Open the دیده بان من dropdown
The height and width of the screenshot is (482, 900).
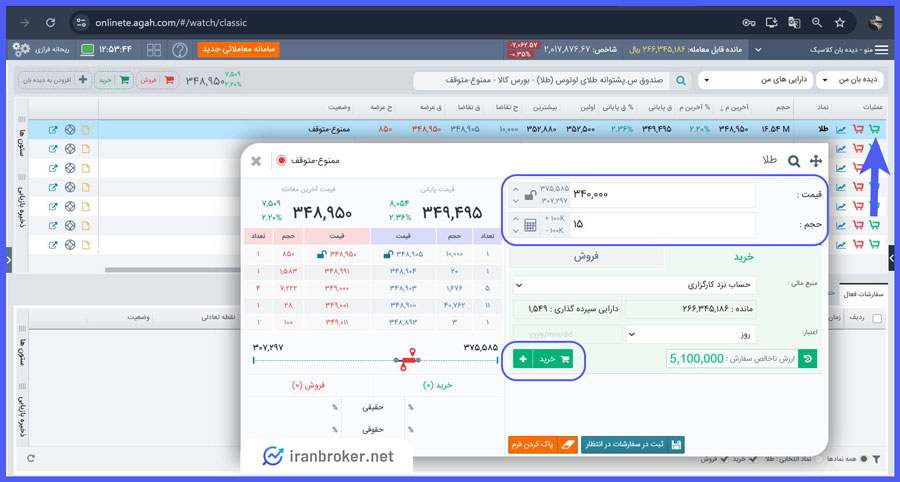pyautogui.click(x=851, y=80)
